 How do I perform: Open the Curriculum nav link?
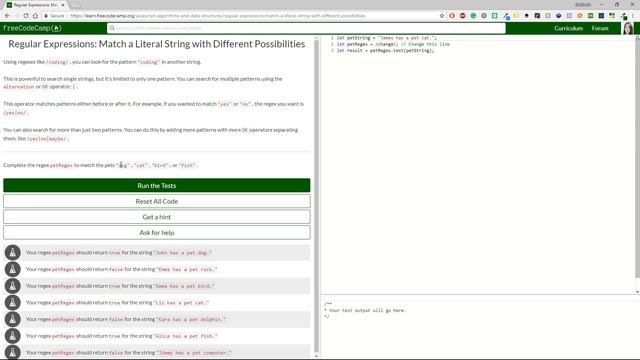(x=568, y=28)
